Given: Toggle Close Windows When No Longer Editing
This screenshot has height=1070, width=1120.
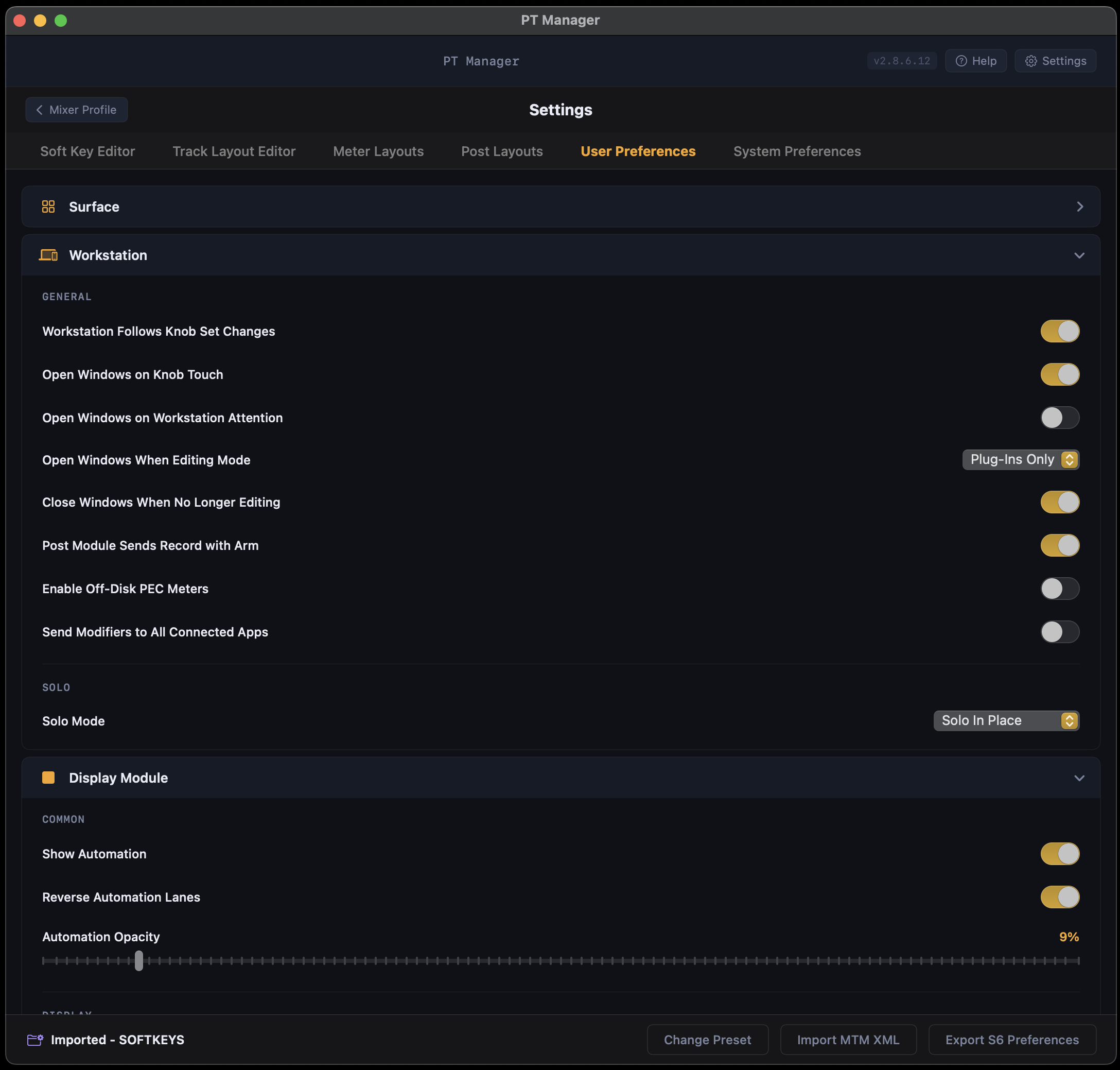Looking at the screenshot, I should (x=1060, y=503).
